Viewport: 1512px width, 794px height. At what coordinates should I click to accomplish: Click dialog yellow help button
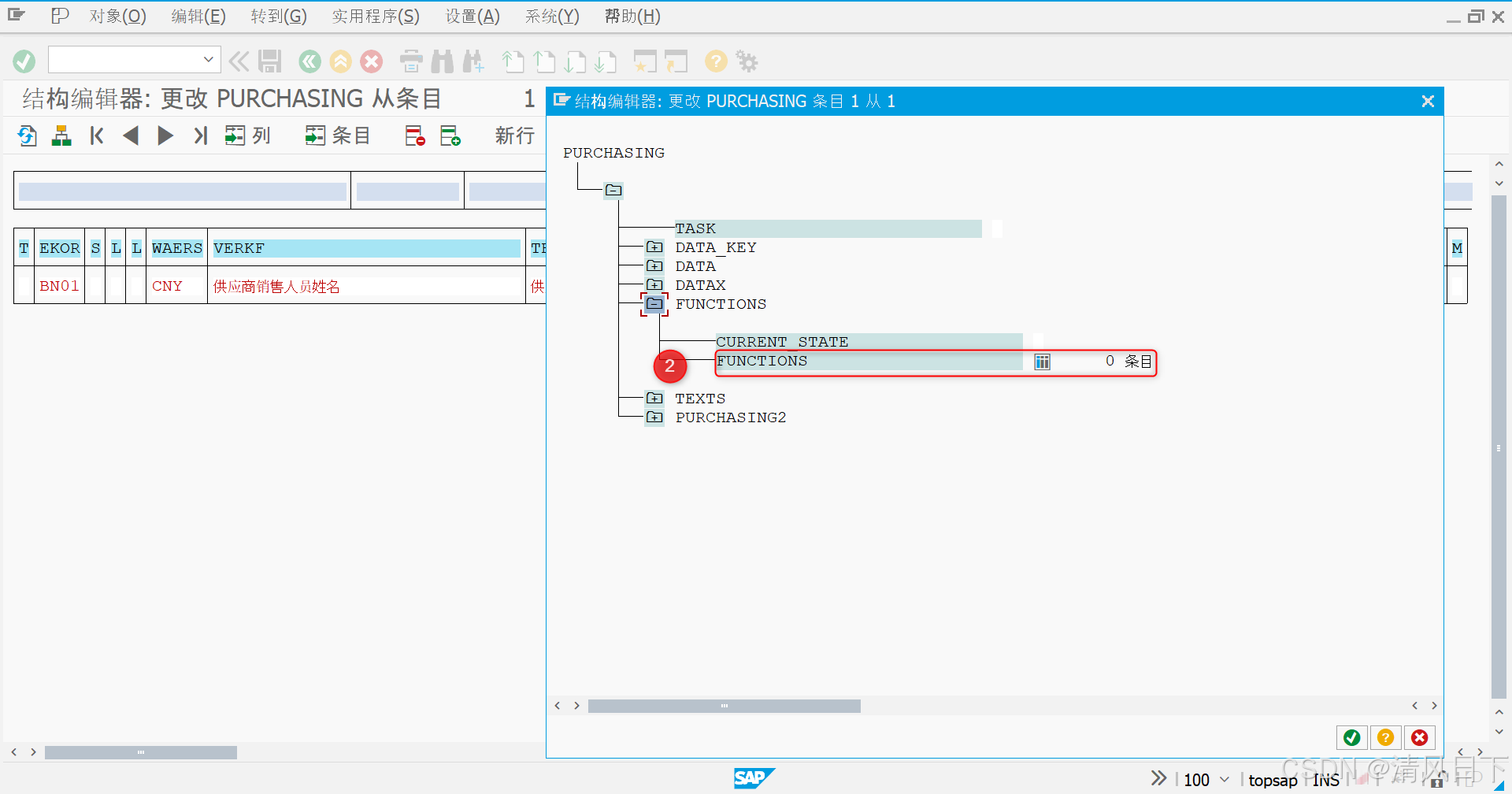(1385, 737)
